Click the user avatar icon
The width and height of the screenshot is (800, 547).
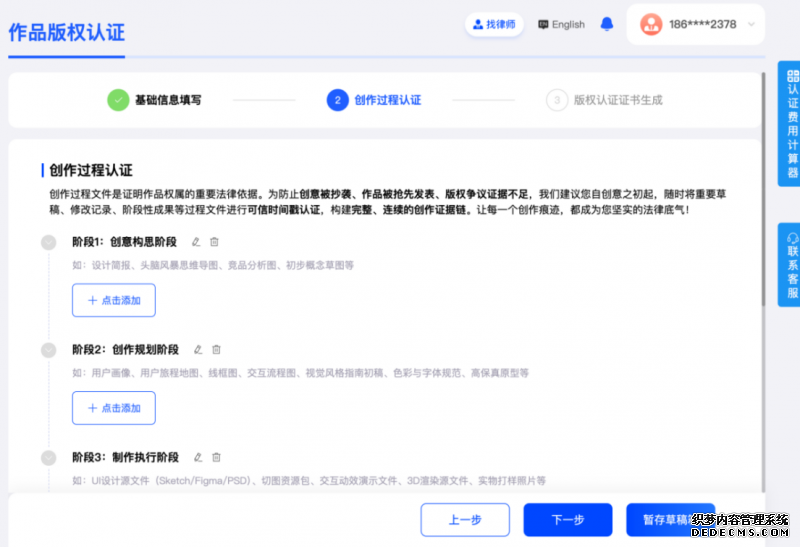point(651,24)
